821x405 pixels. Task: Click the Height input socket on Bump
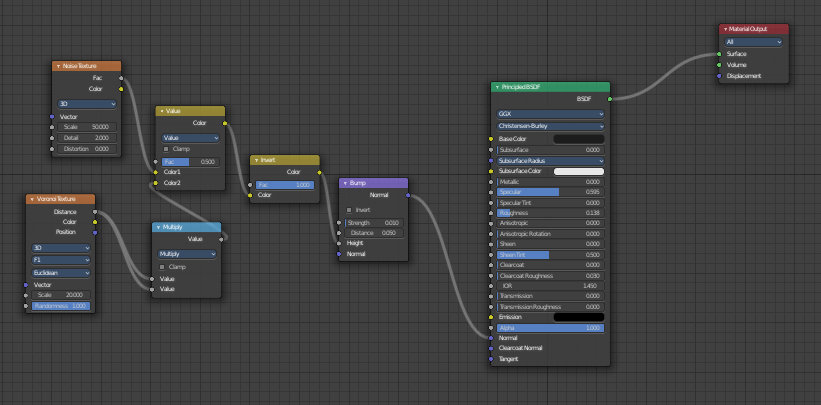click(339, 244)
